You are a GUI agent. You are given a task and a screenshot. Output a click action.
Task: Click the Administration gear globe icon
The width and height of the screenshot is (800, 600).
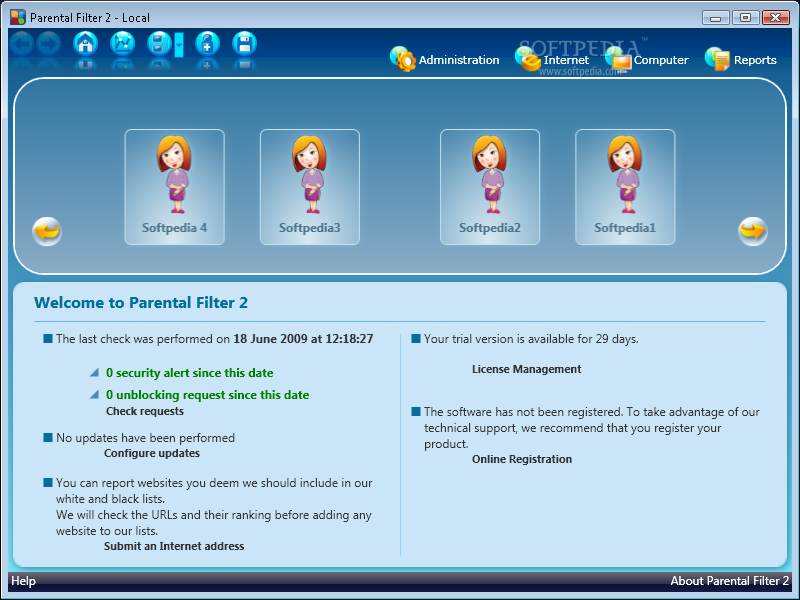coord(403,59)
